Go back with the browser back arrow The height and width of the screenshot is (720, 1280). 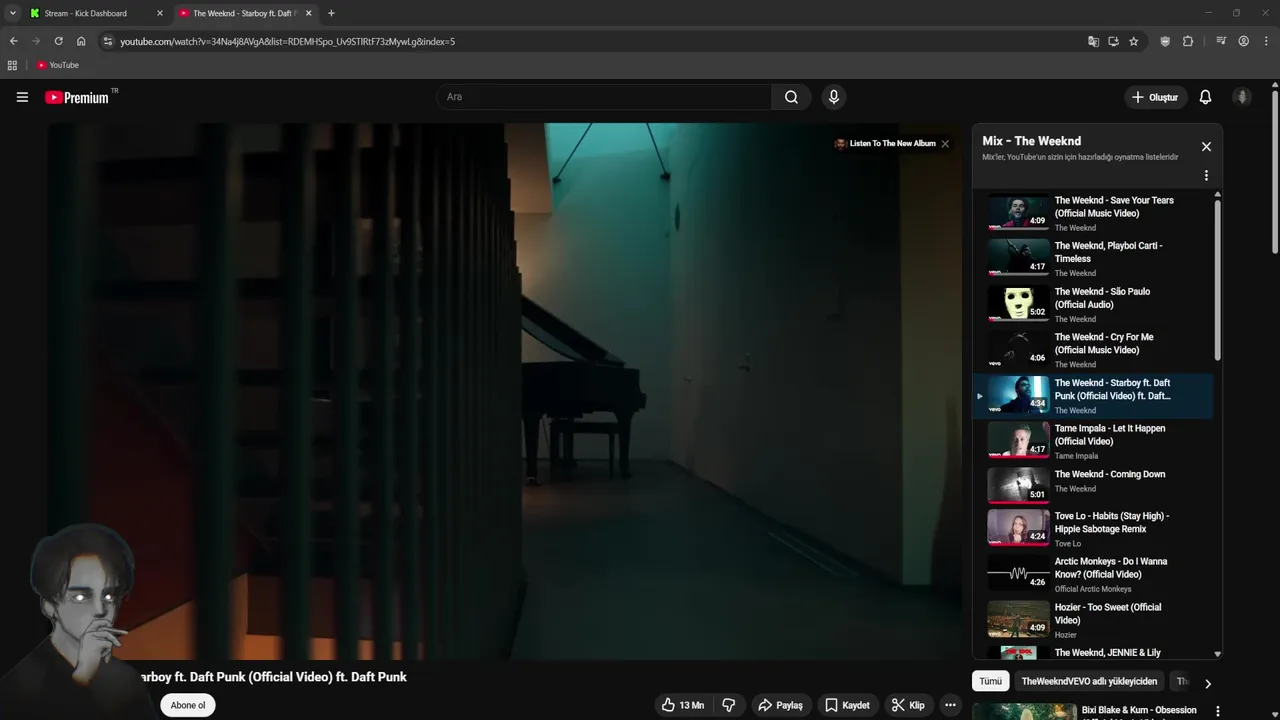[13, 41]
